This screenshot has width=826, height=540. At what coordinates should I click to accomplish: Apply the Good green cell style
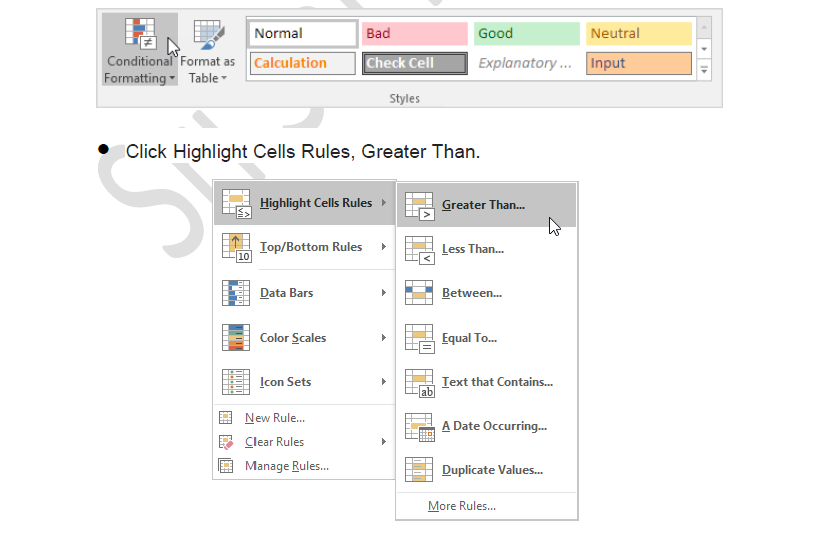[526, 34]
